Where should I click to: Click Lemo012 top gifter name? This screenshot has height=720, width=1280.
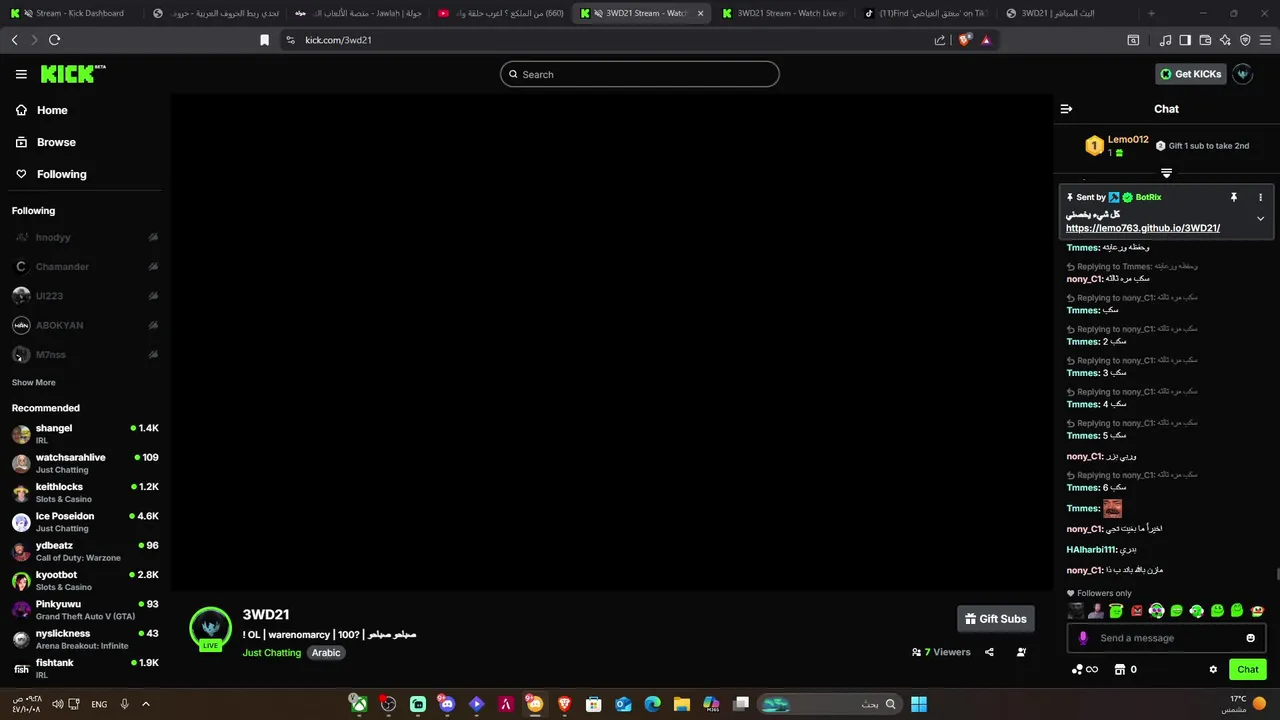1128,140
